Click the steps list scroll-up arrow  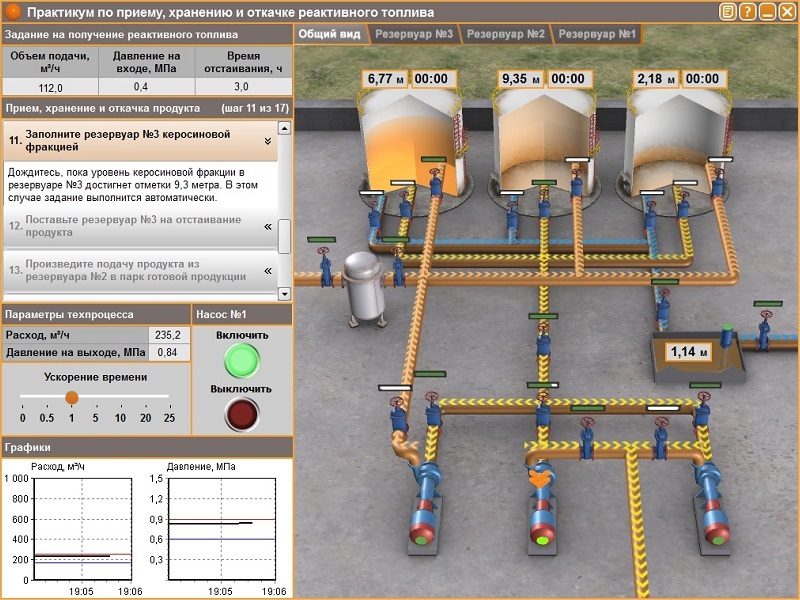tap(284, 128)
